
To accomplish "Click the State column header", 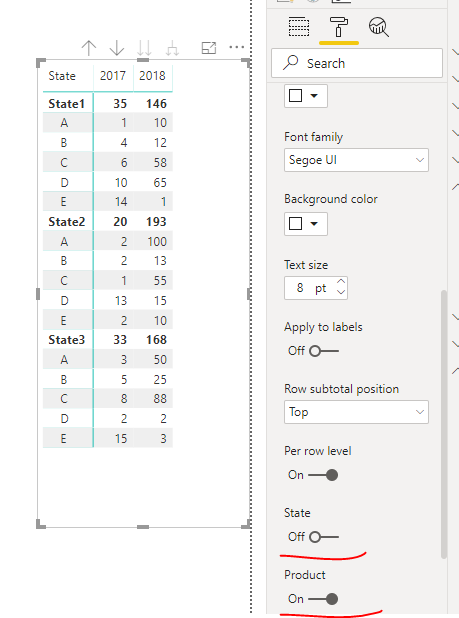I will pyautogui.click(x=62, y=76).
